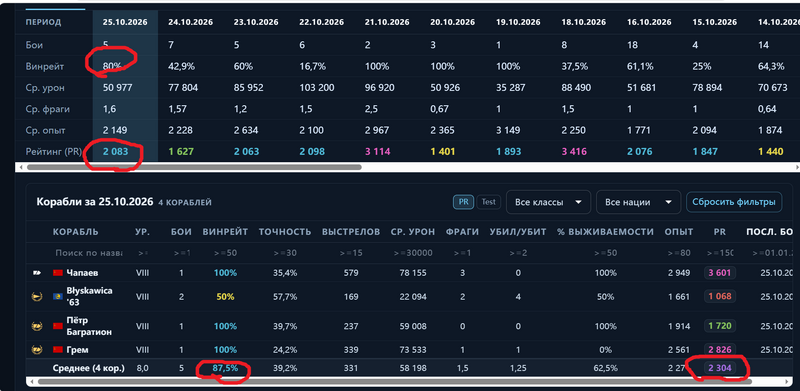The width and height of the screenshot is (800, 391).
Task: Click the 1 720 PR badge
Action: 719,326
